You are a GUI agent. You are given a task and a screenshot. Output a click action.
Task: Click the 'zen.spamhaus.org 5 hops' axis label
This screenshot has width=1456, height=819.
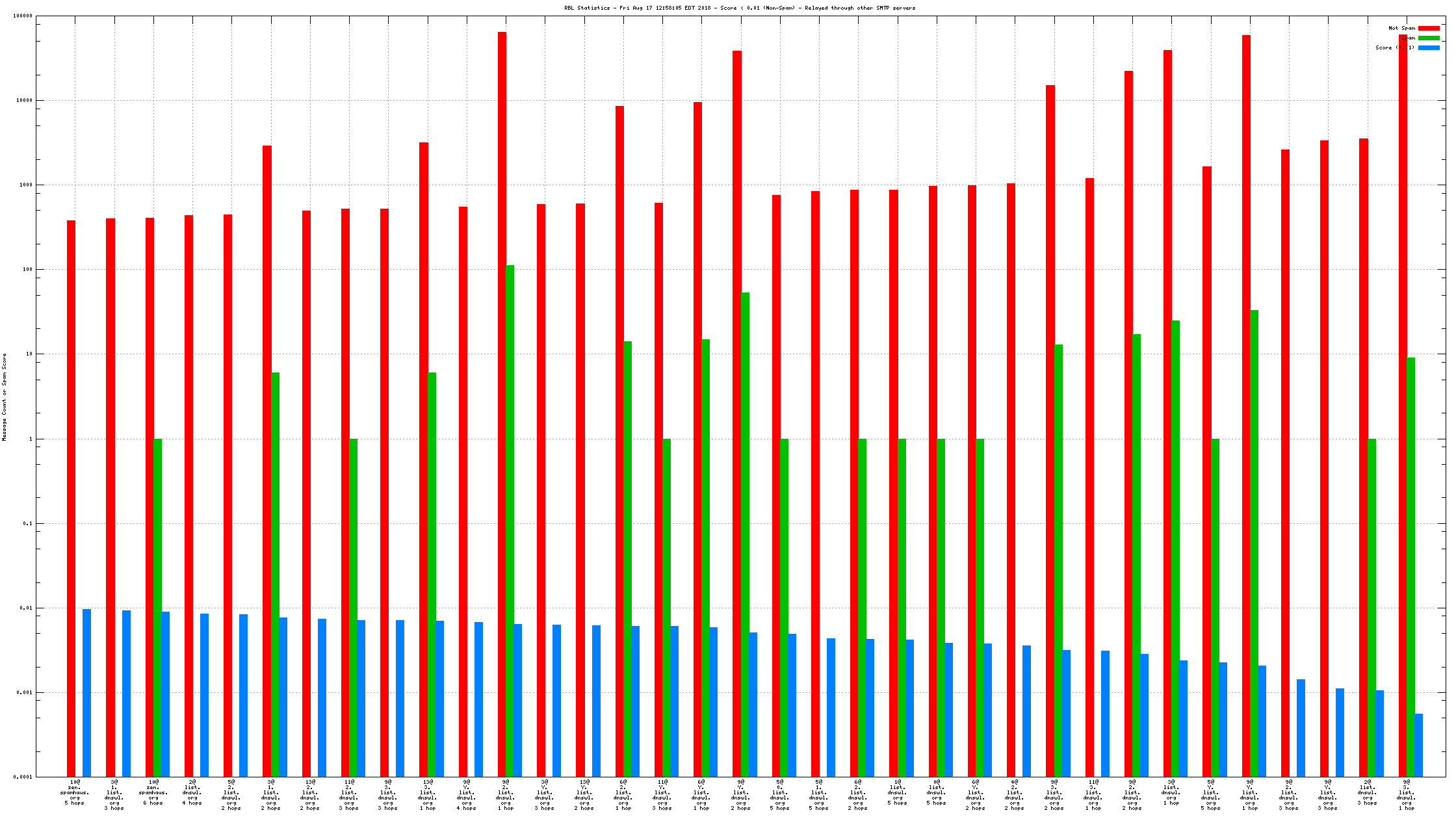pyautogui.click(x=75, y=792)
